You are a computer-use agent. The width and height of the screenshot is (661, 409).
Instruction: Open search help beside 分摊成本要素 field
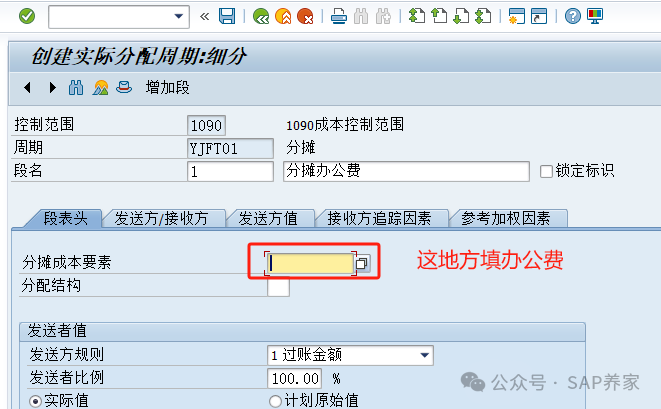[x=363, y=263]
